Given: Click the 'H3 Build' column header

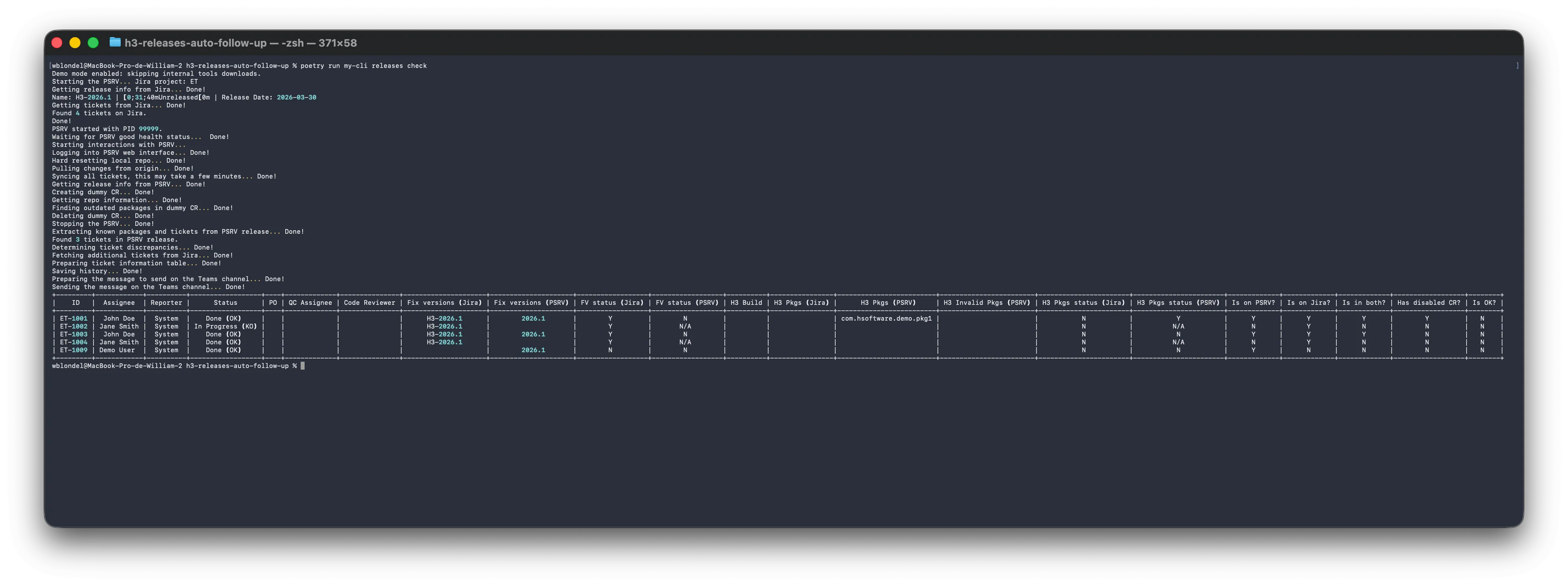Looking at the screenshot, I should tap(746, 303).
